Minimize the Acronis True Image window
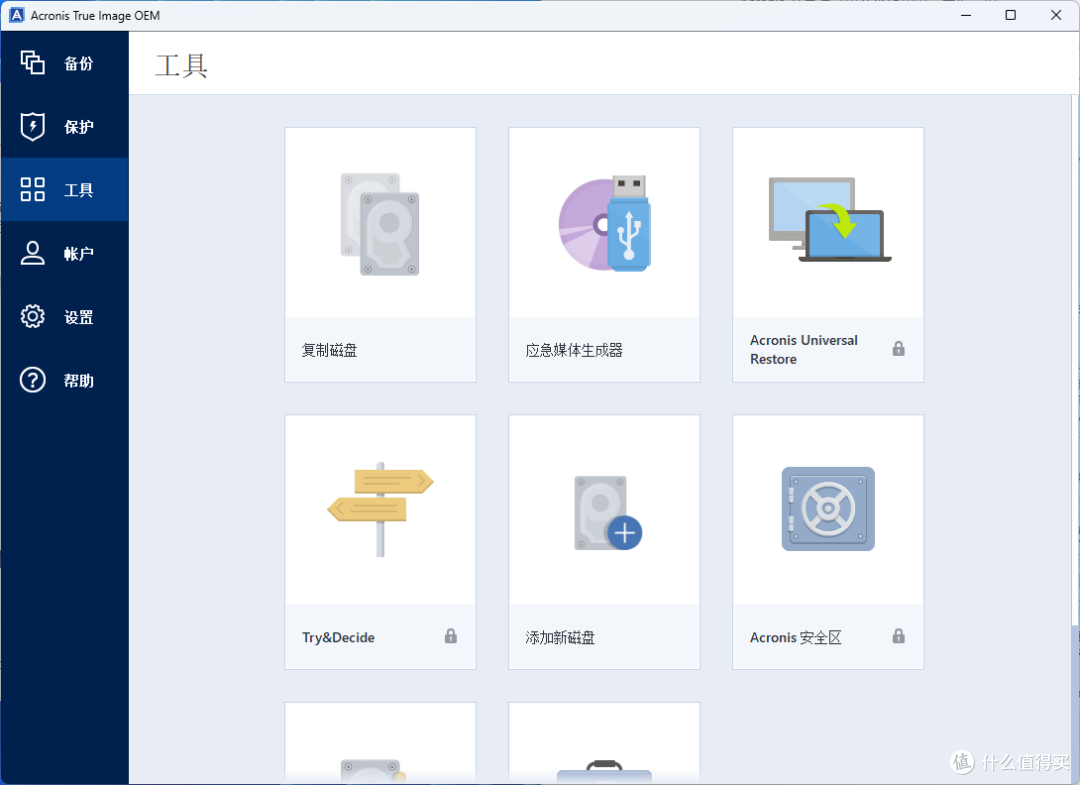Screen dimensions: 1080x785 (966, 15)
